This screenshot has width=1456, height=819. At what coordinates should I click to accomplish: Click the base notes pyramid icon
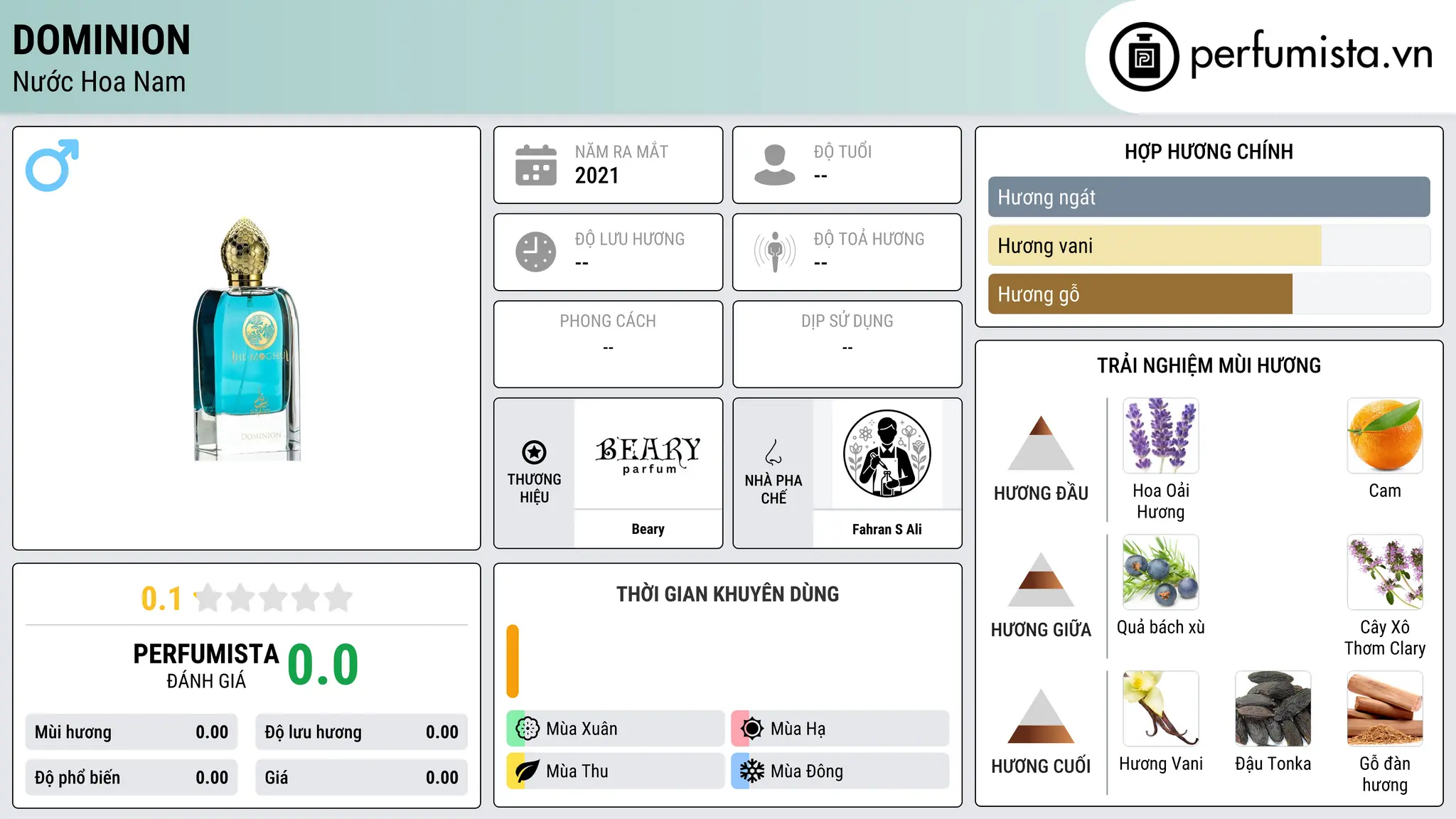[x=1041, y=716]
